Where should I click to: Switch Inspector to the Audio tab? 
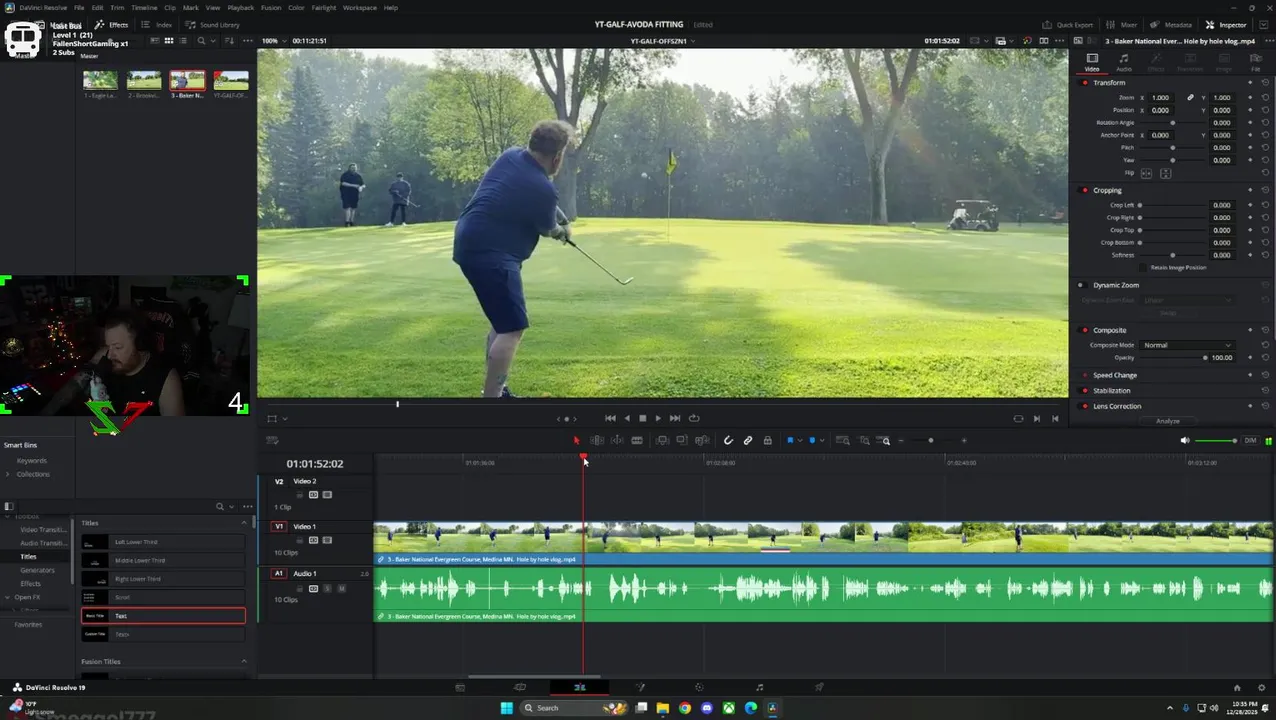[x=1124, y=62]
